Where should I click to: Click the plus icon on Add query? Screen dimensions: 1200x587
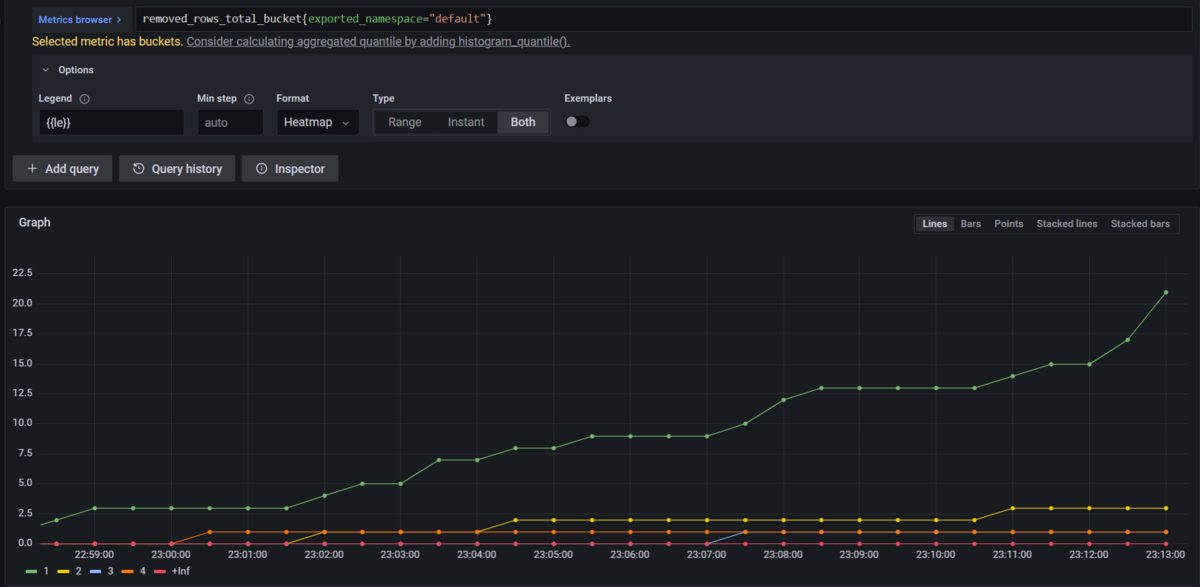(x=32, y=169)
